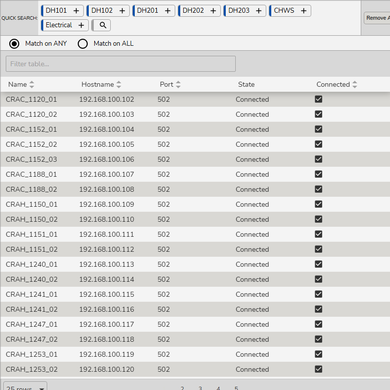Add the DH202 quick search tag
390x390 pixels.
click(x=213, y=11)
